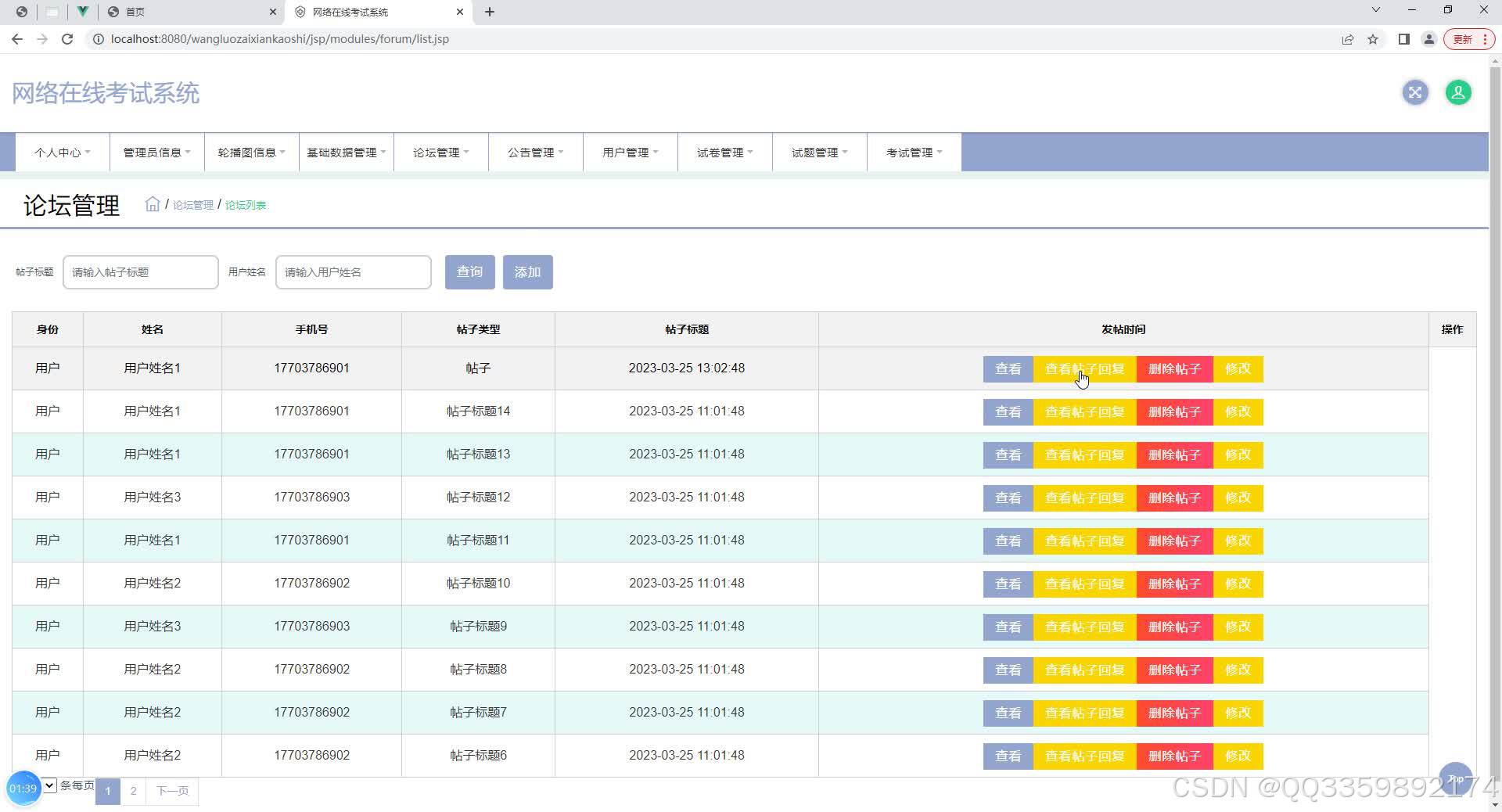Click the address bar URL
Image resolution: width=1502 pixels, height=812 pixels.
pos(279,39)
